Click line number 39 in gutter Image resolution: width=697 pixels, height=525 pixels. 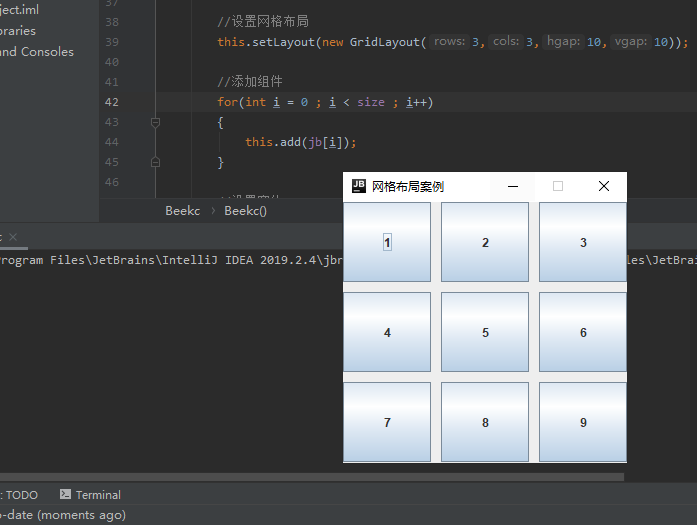pyautogui.click(x=112, y=42)
